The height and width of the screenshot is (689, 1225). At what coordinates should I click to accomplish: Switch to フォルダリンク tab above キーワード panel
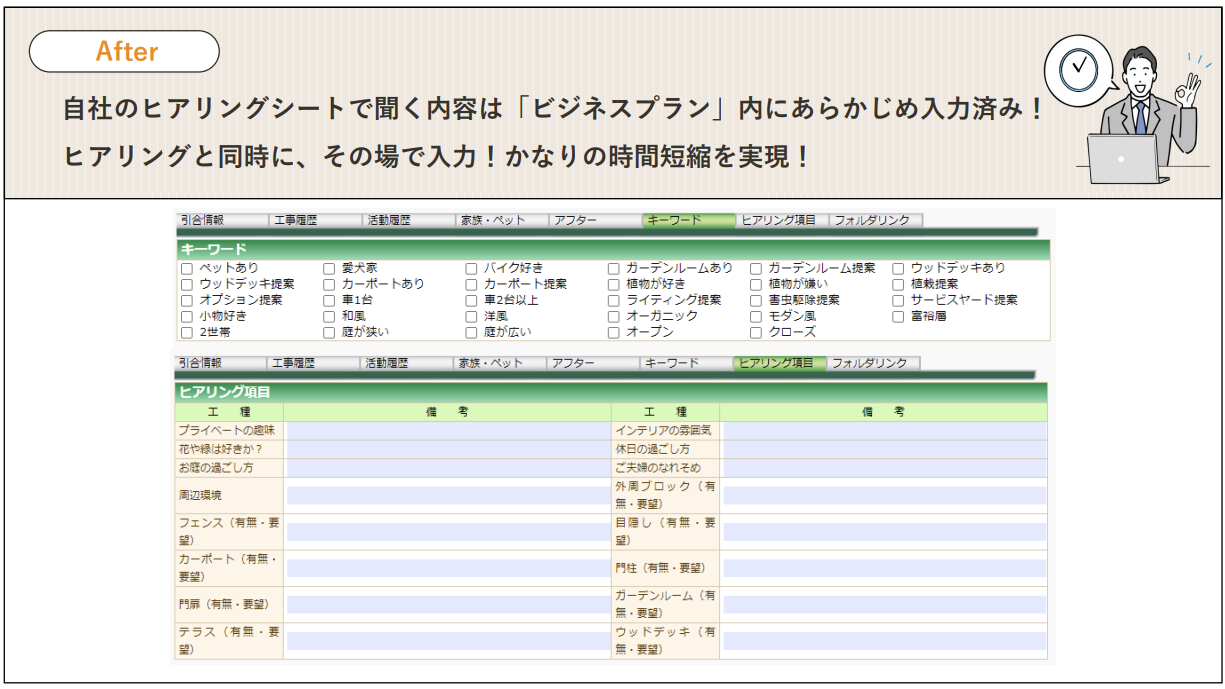pos(874,221)
